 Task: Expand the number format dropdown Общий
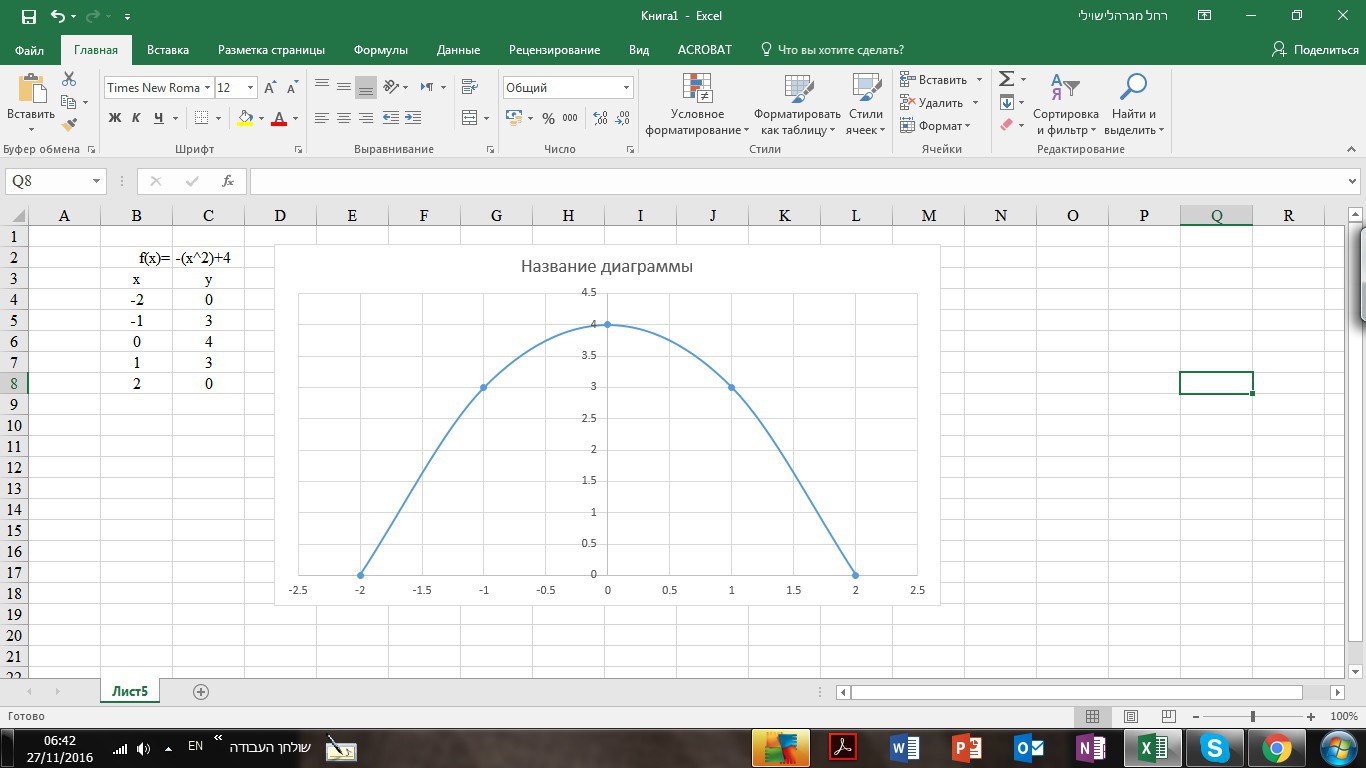[626, 88]
